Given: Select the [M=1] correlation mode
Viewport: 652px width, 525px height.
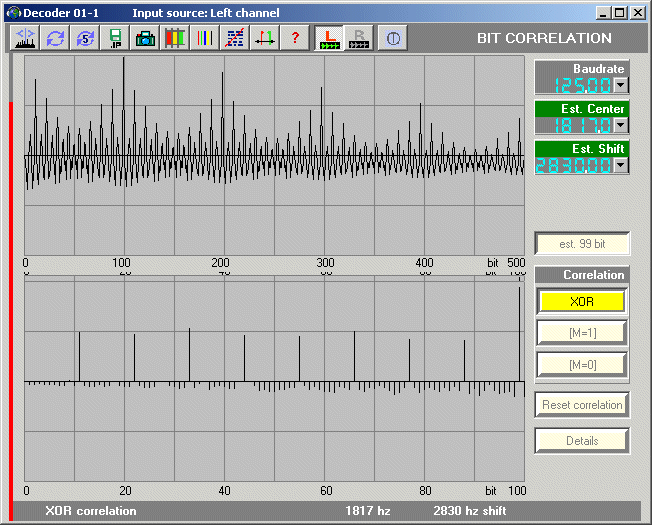Looking at the screenshot, I should pos(581,333).
